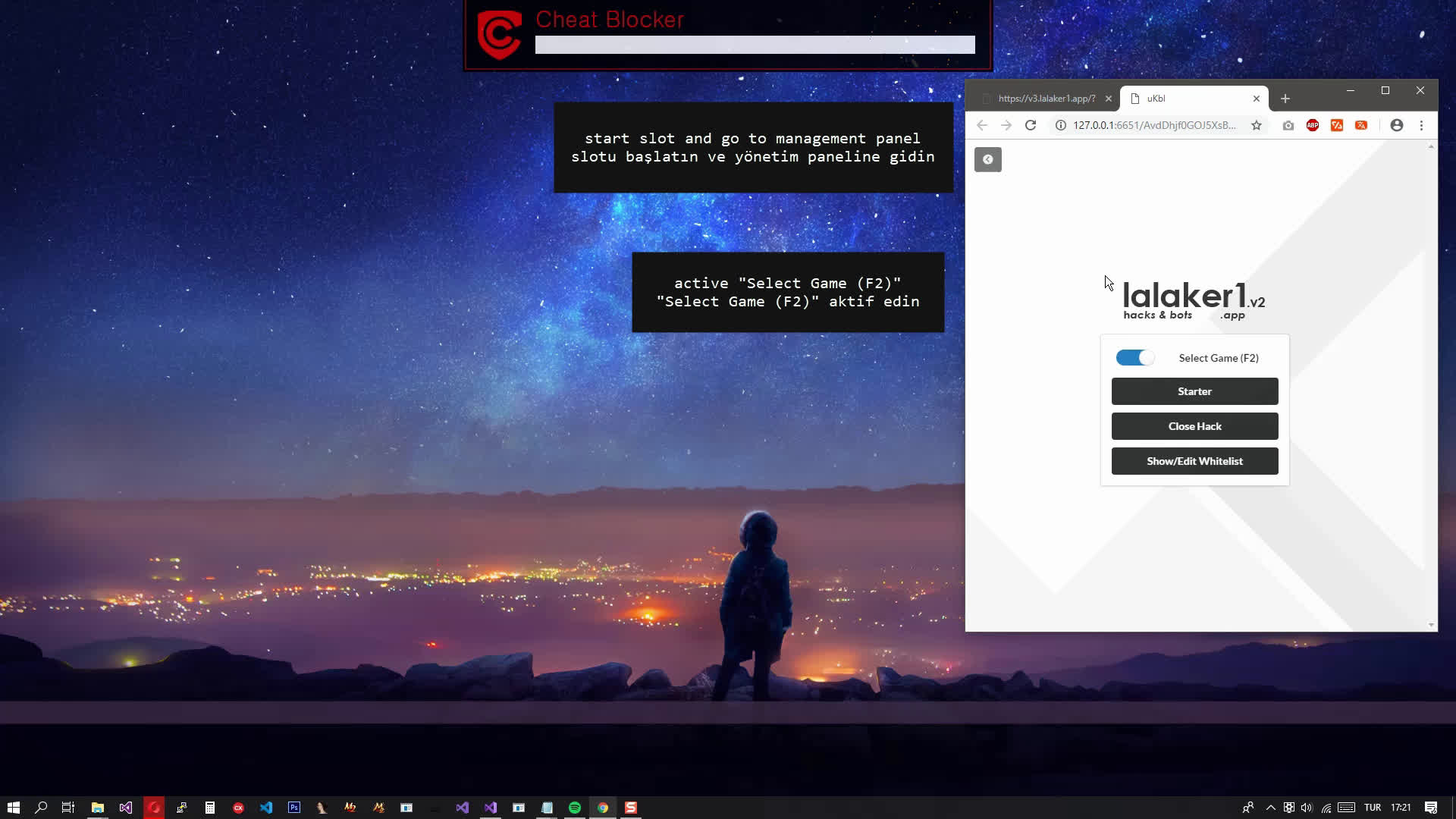The image size is (1456, 819).
Task: Click the gray back arrow on the page
Action: [987, 159]
